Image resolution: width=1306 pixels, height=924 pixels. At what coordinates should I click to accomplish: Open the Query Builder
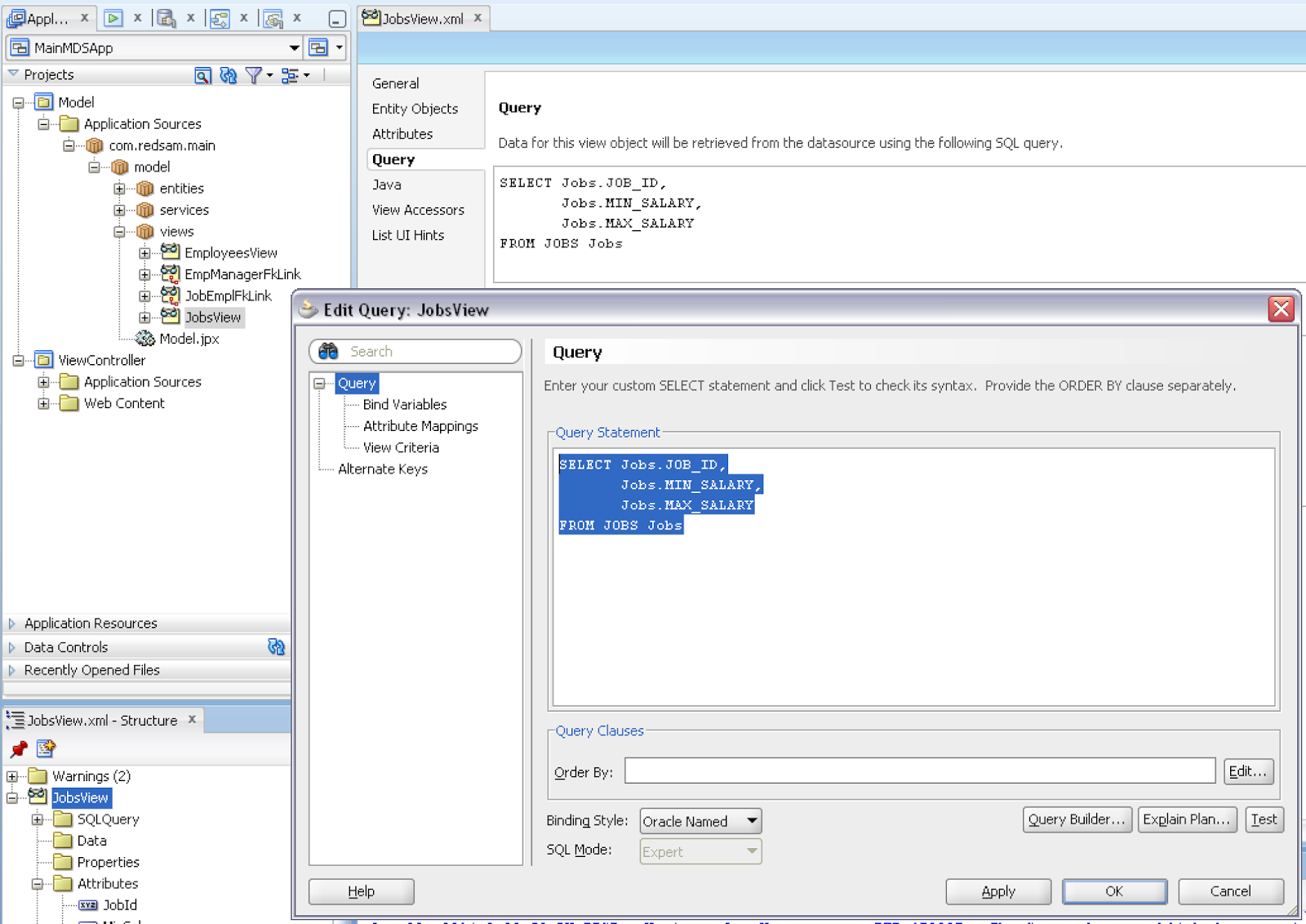coord(1077,820)
